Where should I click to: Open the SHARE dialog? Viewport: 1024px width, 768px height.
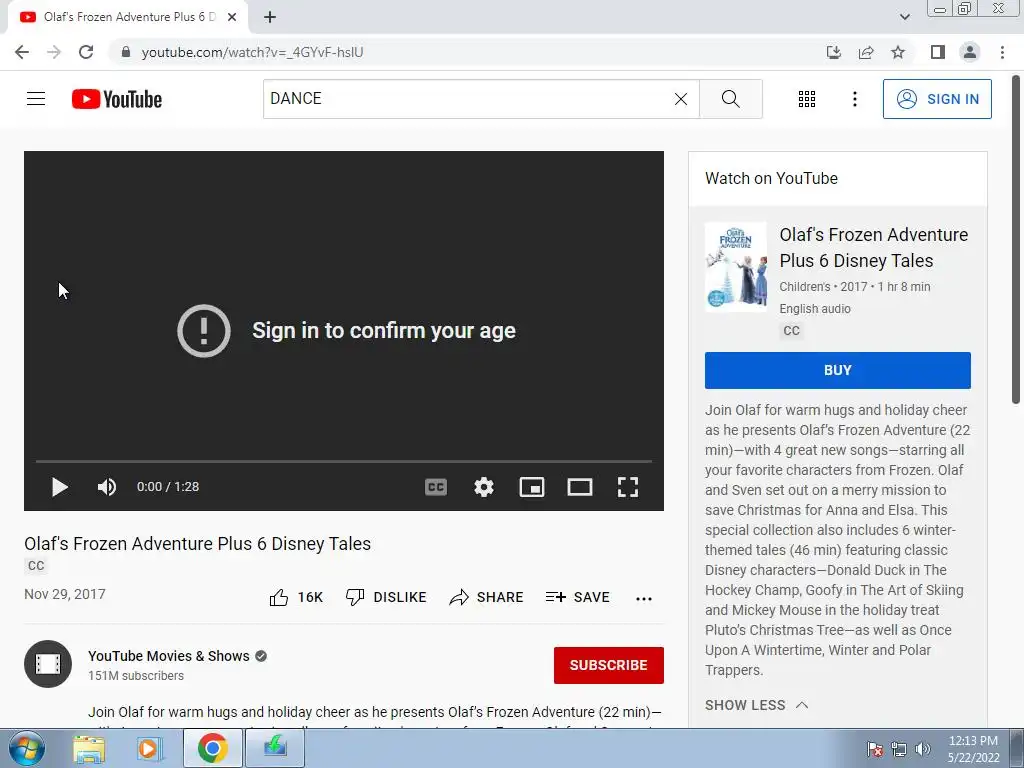tap(487, 597)
